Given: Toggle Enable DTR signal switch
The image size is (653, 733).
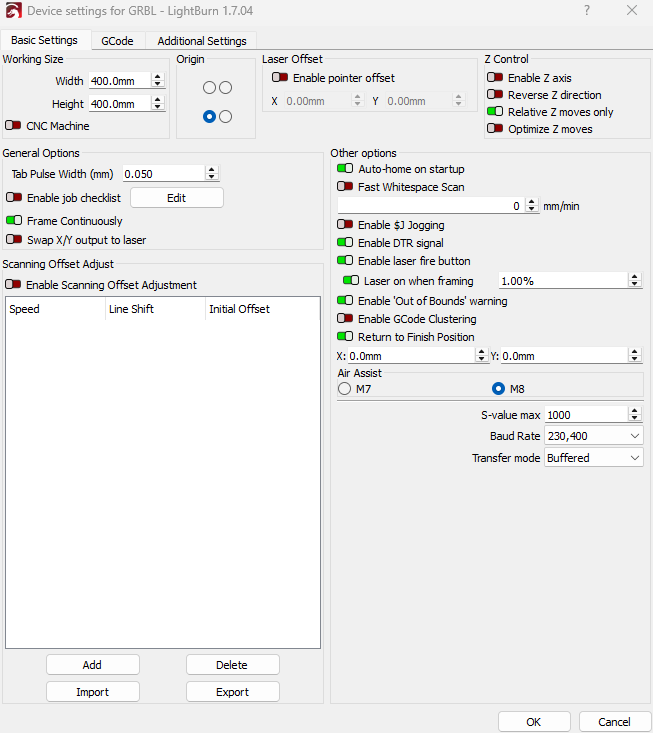Looking at the screenshot, I should point(345,242).
